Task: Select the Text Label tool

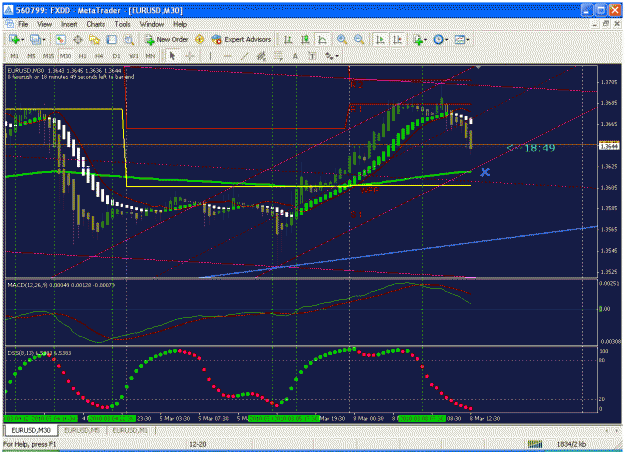Action: pos(312,56)
